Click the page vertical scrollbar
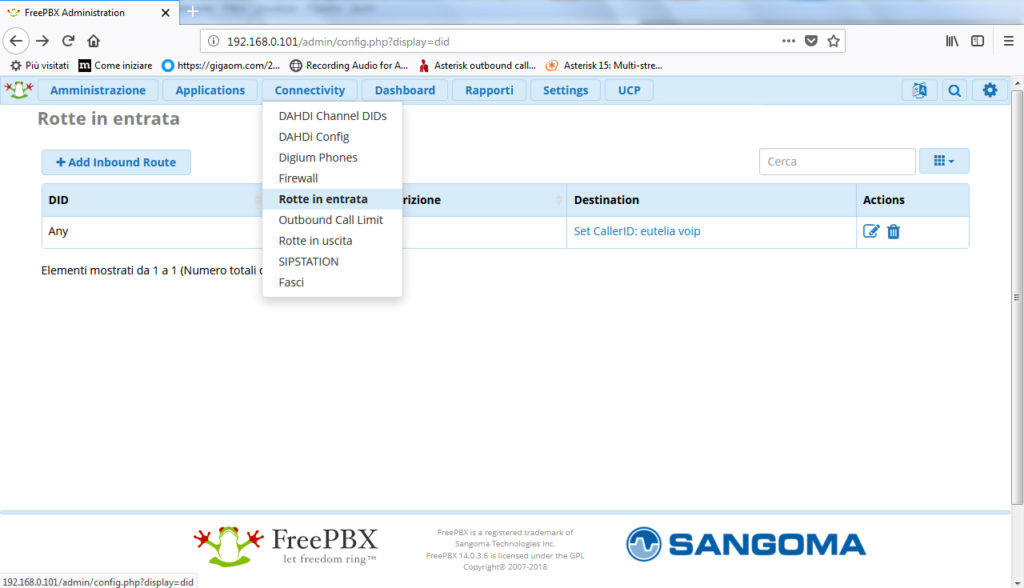Image resolution: width=1024 pixels, height=588 pixels. click(1017, 297)
